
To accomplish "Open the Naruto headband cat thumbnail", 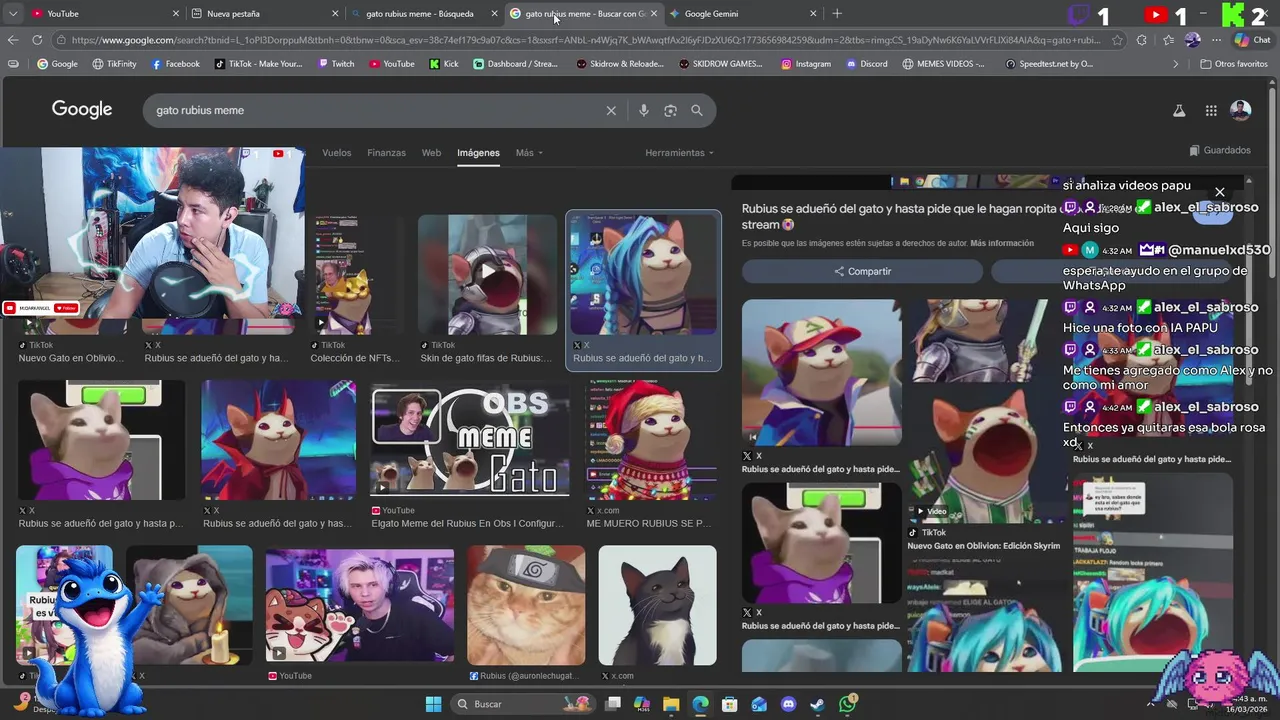I will pos(526,605).
